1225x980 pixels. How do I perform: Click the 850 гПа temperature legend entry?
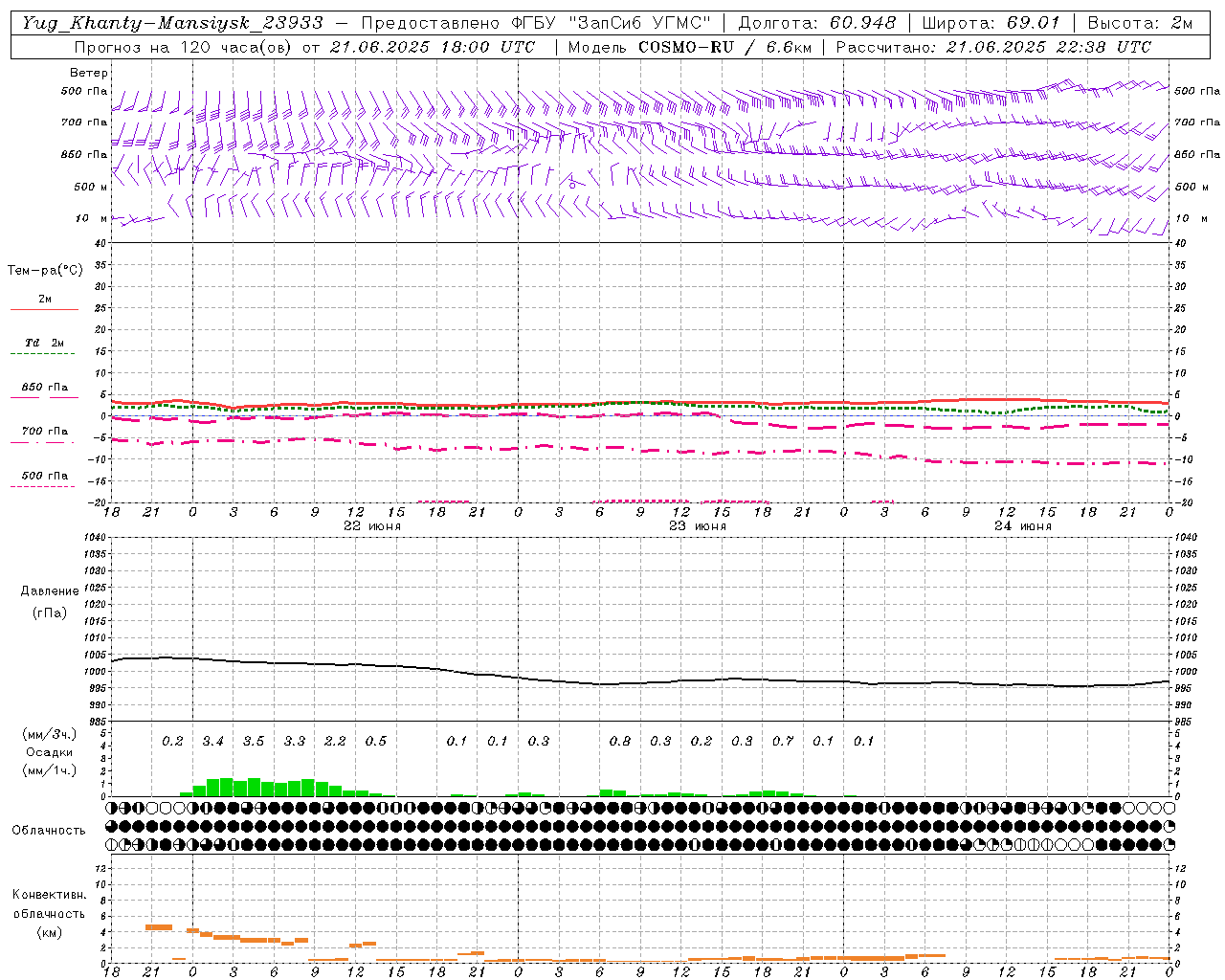click(x=45, y=388)
